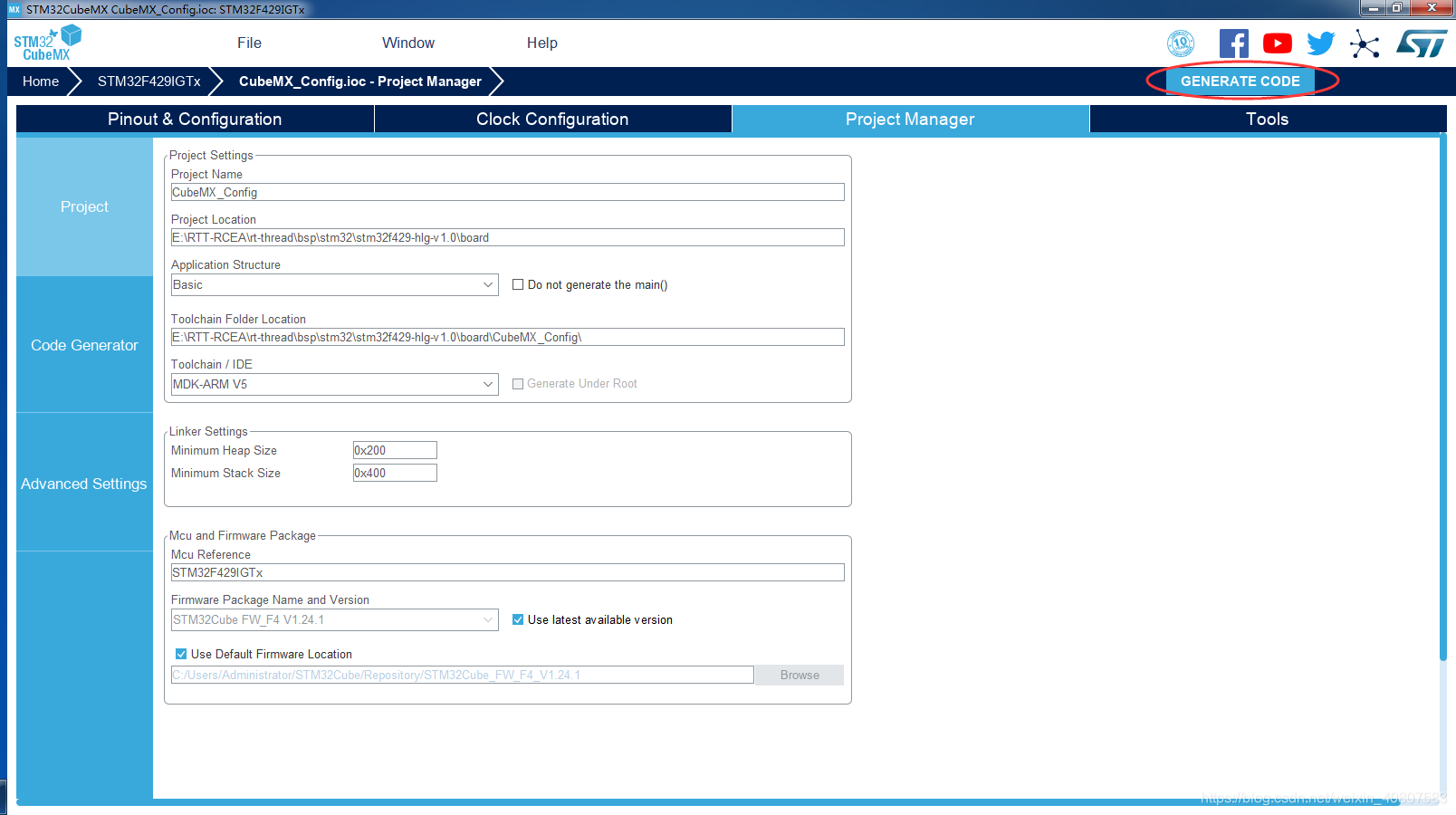Image resolution: width=1456 pixels, height=815 pixels.
Task: Click the STM32CubeMX logo icon
Action: (47, 43)
